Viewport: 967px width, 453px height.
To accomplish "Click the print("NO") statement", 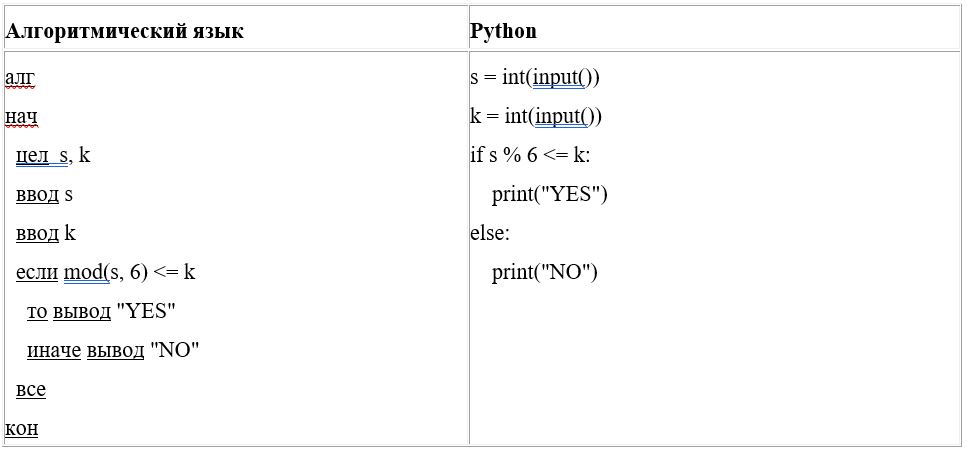I will pyautogui.click(x=545, y=273).
